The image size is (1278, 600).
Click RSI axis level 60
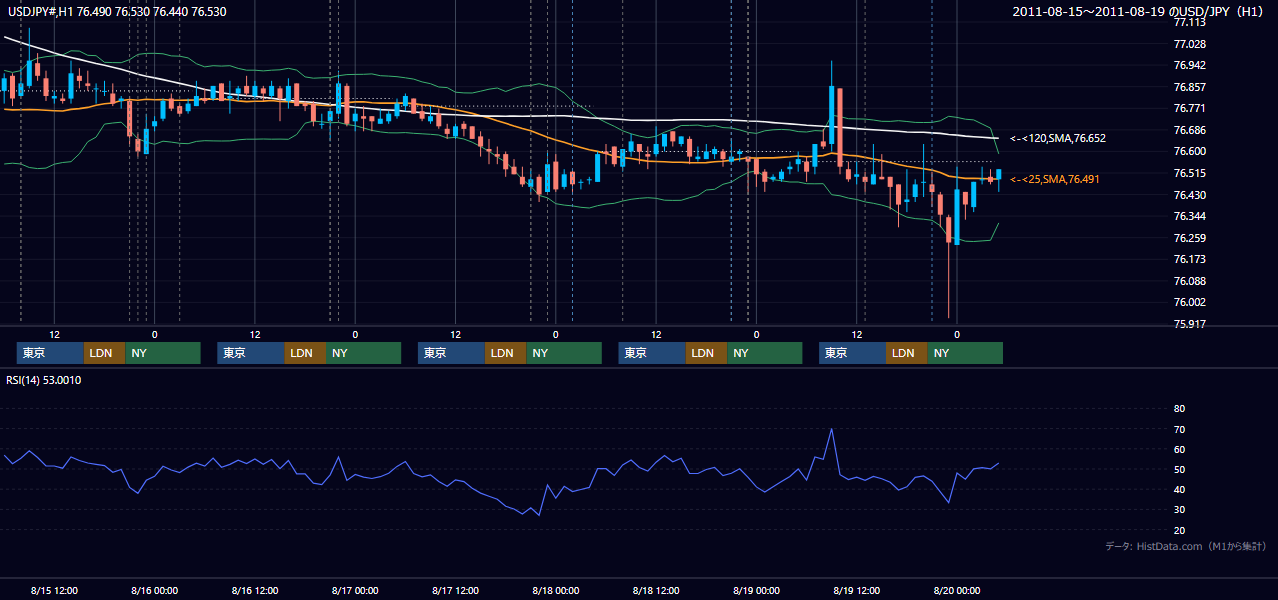point(1179,449)
